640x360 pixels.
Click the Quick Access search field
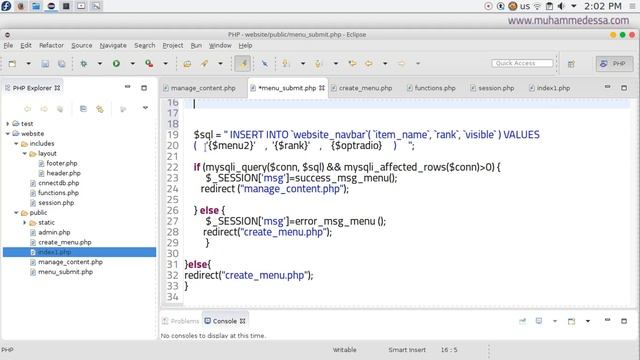pyautogui.click(x=522, y=63)
